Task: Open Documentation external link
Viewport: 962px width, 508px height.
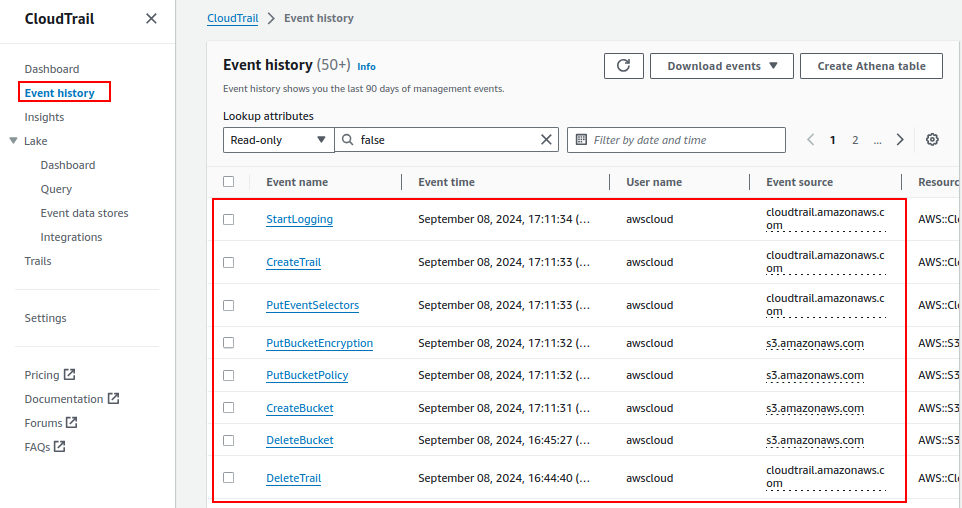Action: (x=71, y=399)
